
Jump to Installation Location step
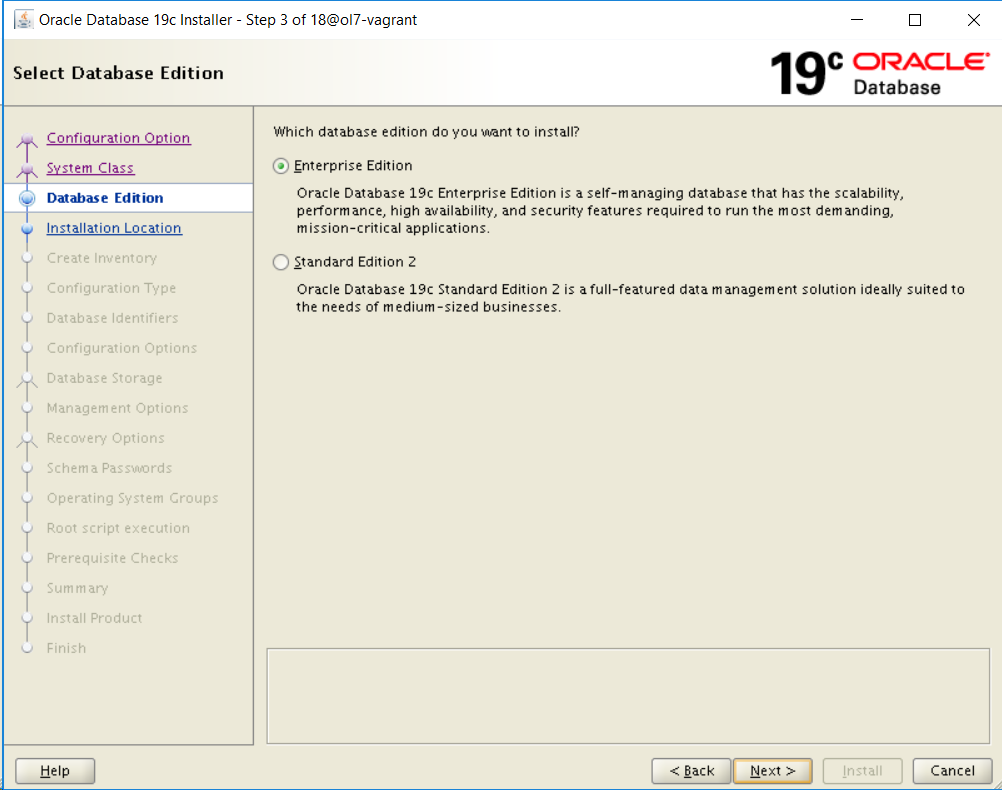pos(114,228)
